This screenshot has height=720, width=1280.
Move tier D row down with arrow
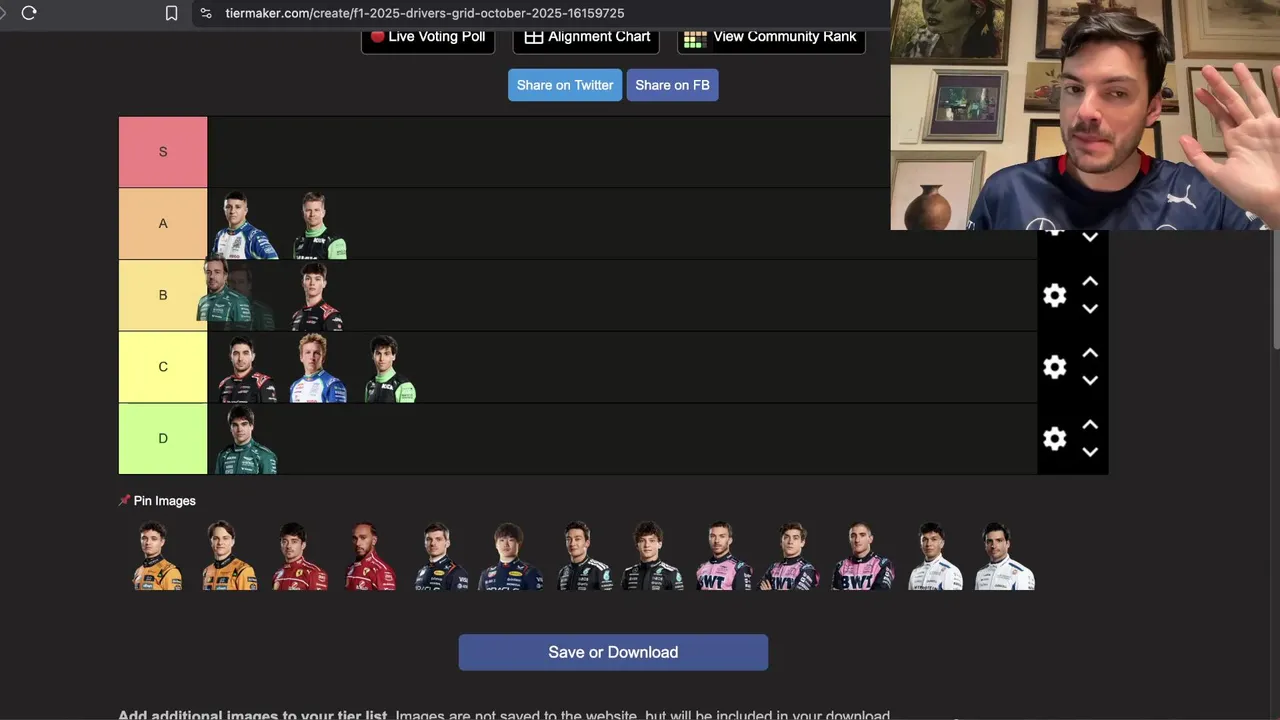click(1090, 452)
